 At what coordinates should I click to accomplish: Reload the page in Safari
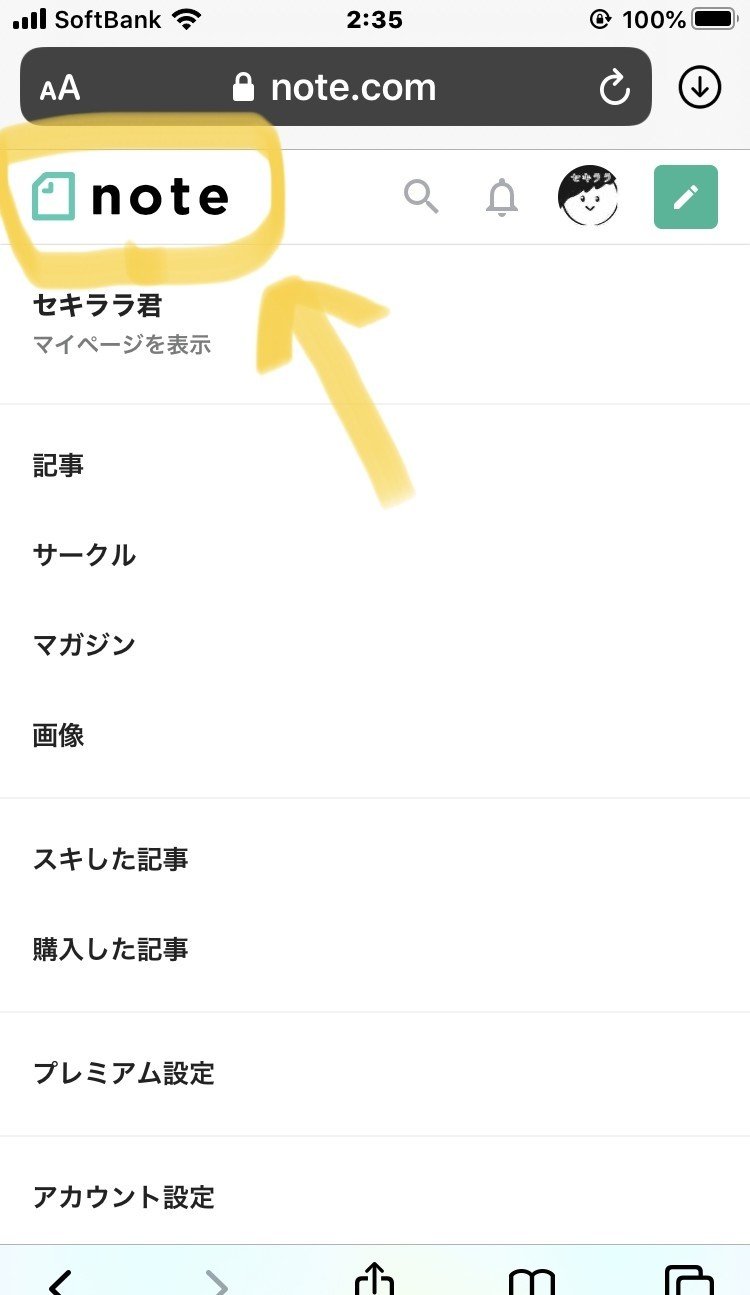[x=614, y=88]
